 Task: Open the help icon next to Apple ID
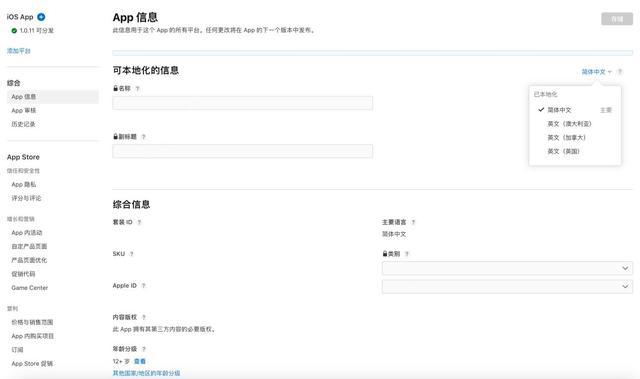pyautogui.click(x=143, y=286)
